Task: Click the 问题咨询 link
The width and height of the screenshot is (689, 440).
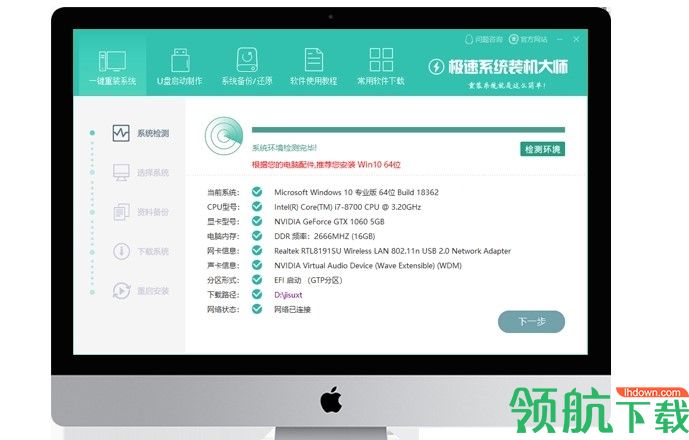Action: (483, 40)
